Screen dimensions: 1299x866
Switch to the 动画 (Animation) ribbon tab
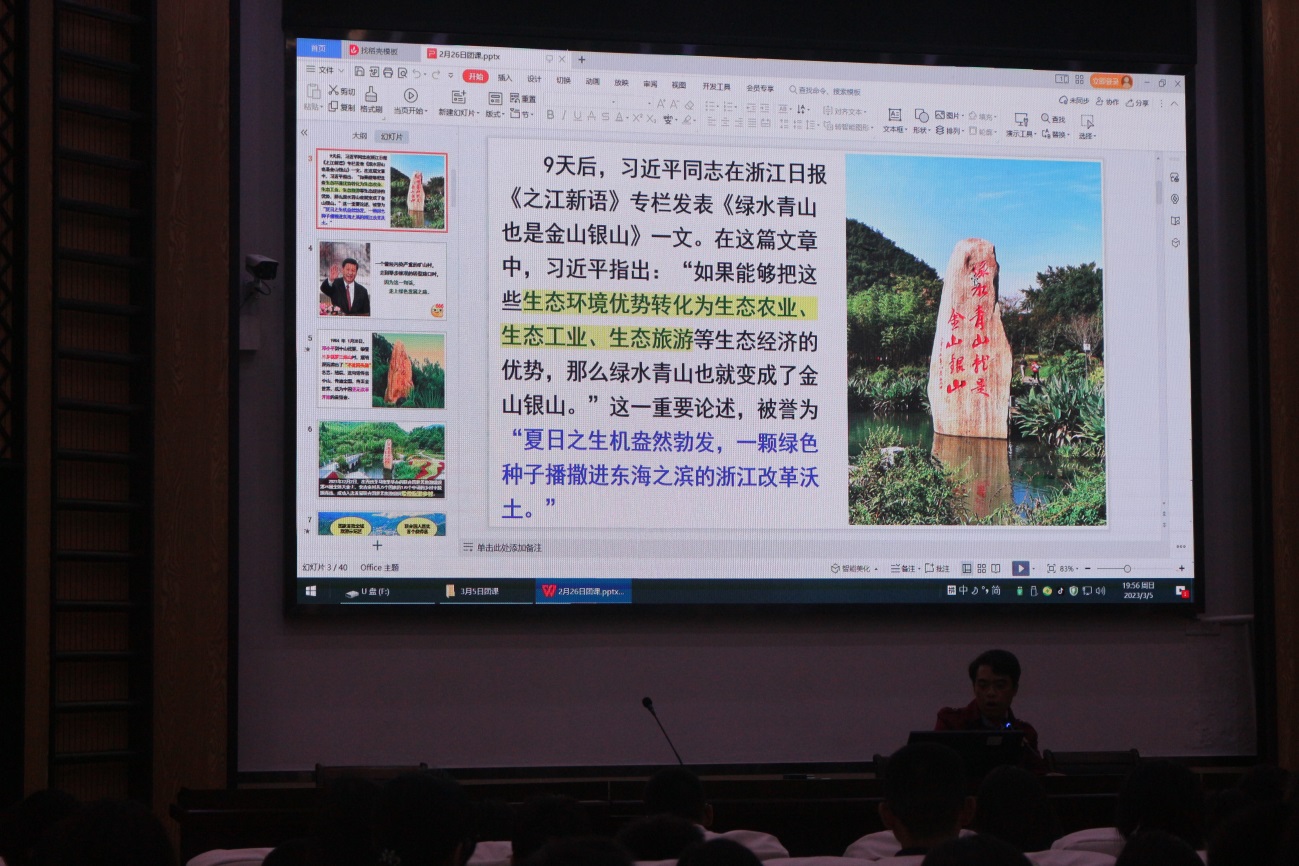point(592,81)
